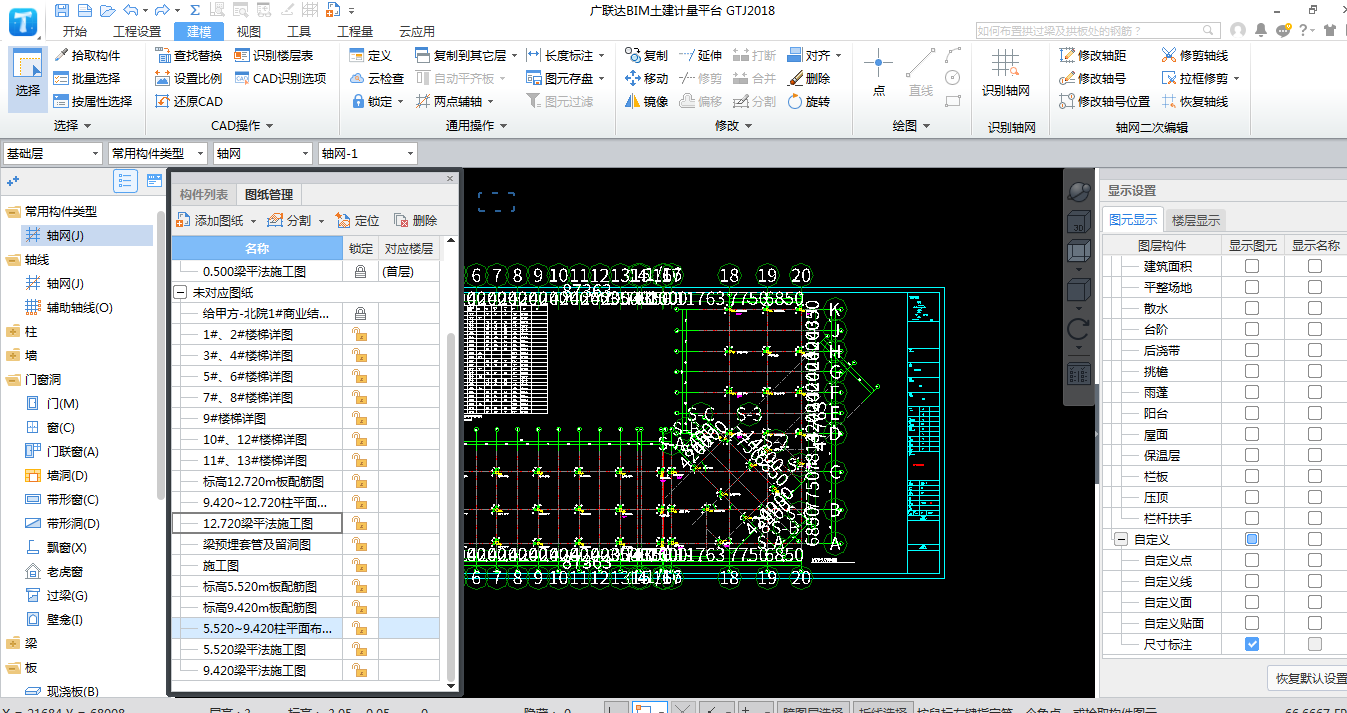Click 还原CAD restore tool
1347x713 pixels.
coord(190,101)
